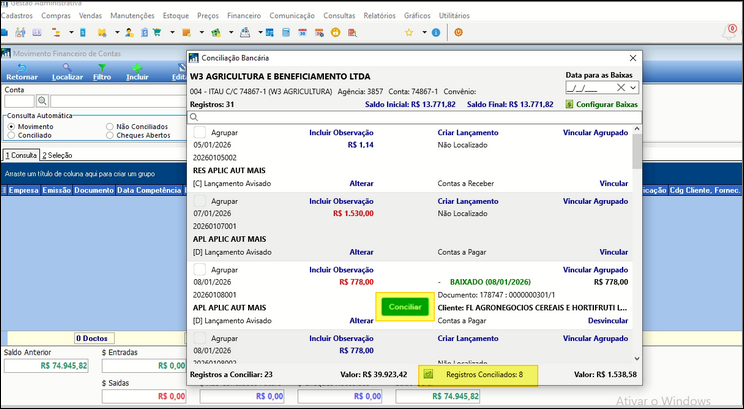Click the orange power icon in toolbar
This screenshot has height=409, width=744.
point(458,32)
